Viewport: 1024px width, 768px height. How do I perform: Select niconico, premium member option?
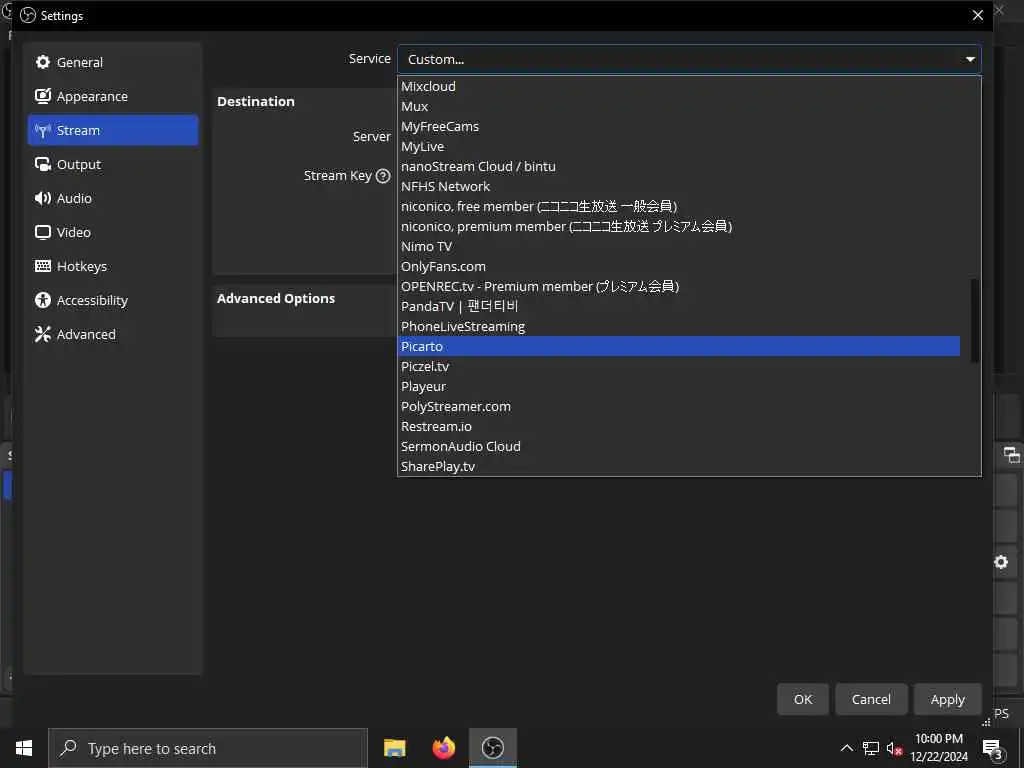coord(679,227)
